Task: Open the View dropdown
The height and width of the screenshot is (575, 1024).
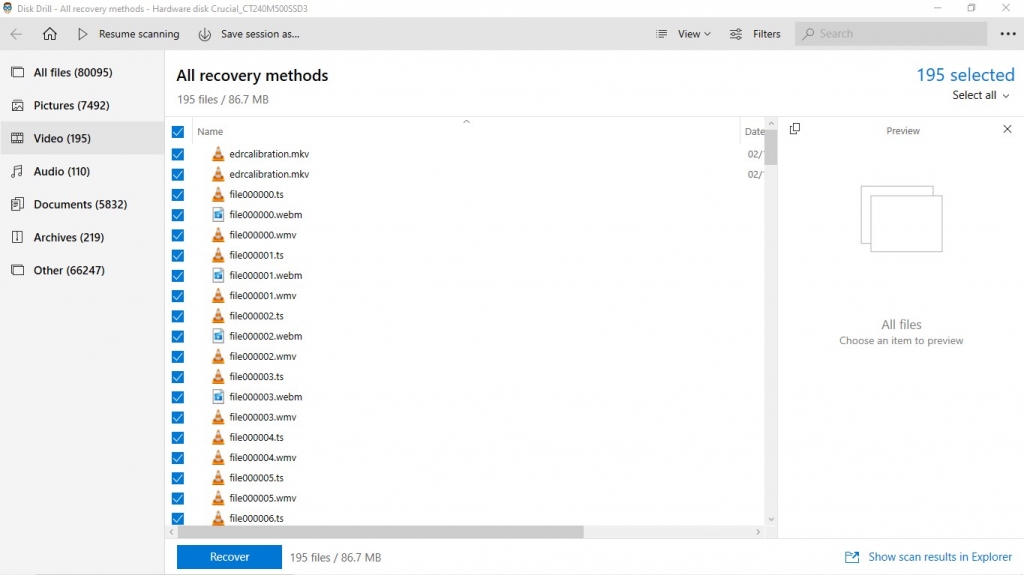Action: (694, 34)
